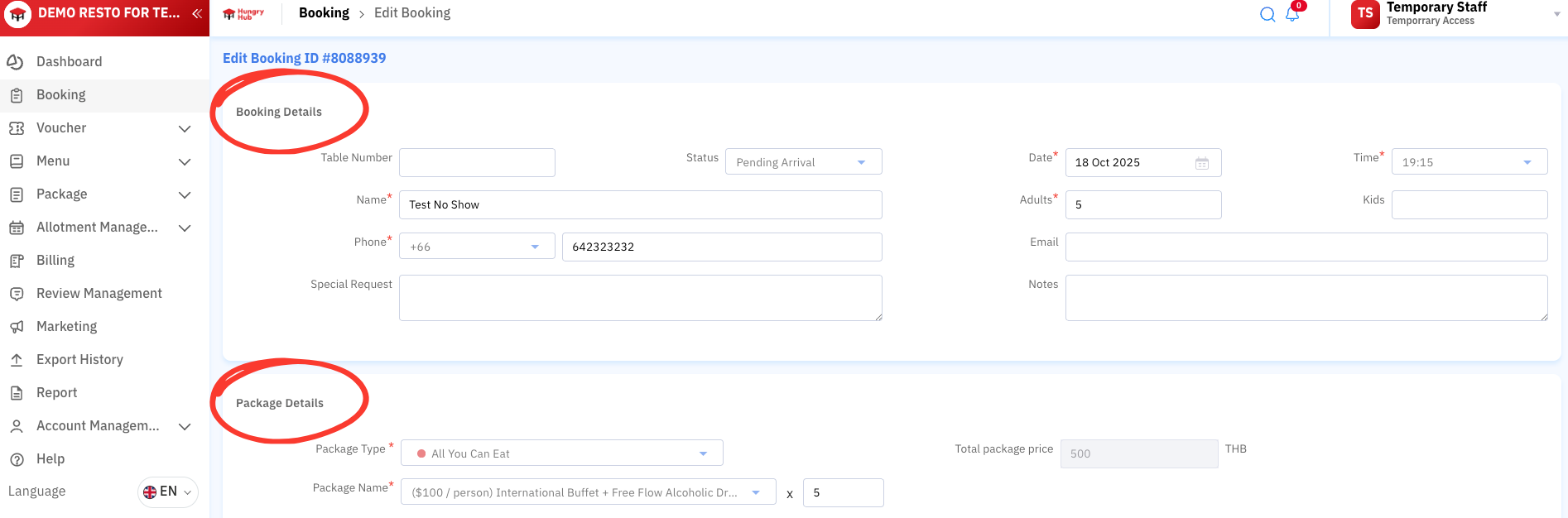This screenshot has height=518, width=1568.
Task: Click the Help question mark icon
Action: coord(16,459)
